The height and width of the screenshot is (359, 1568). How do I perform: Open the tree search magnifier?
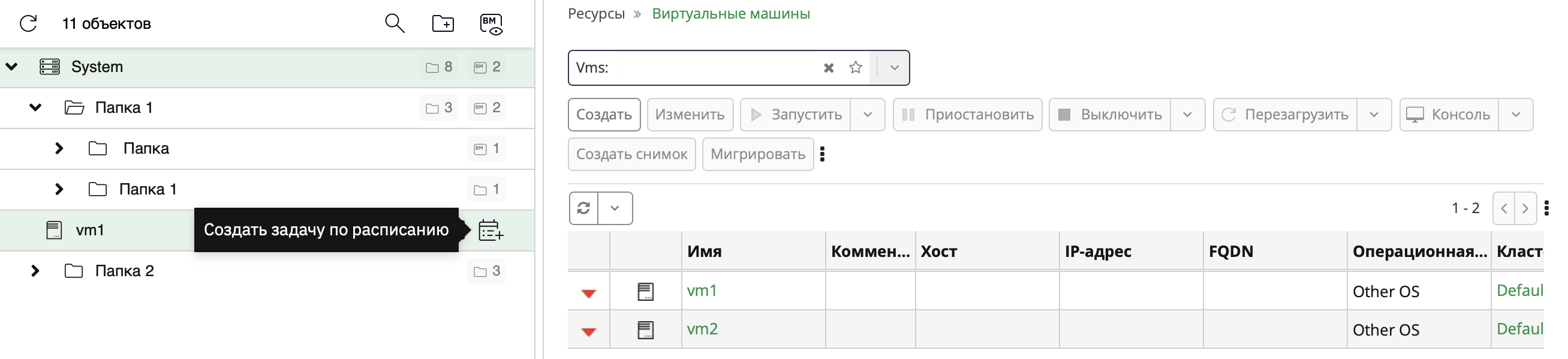tap(395, 24)
